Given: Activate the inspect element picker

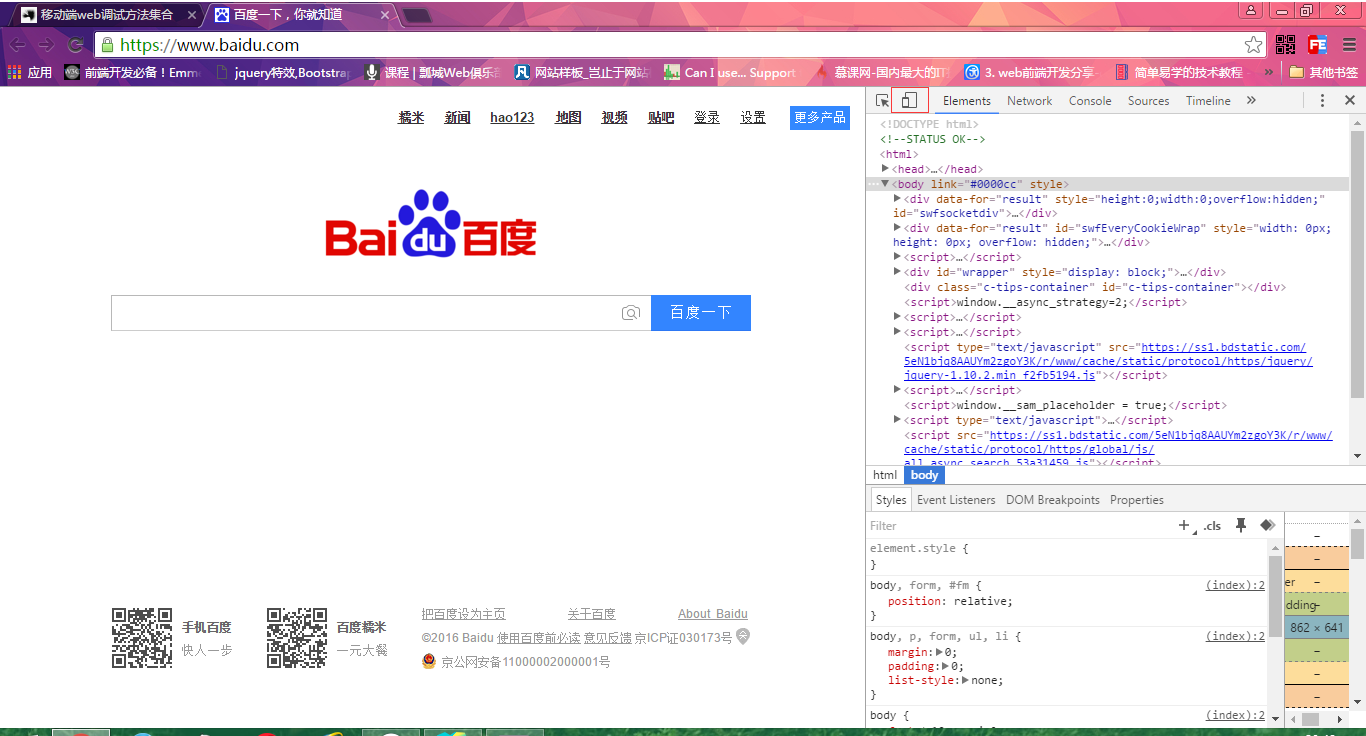Looking at the screenshot, I should click(x=882, y=101).
